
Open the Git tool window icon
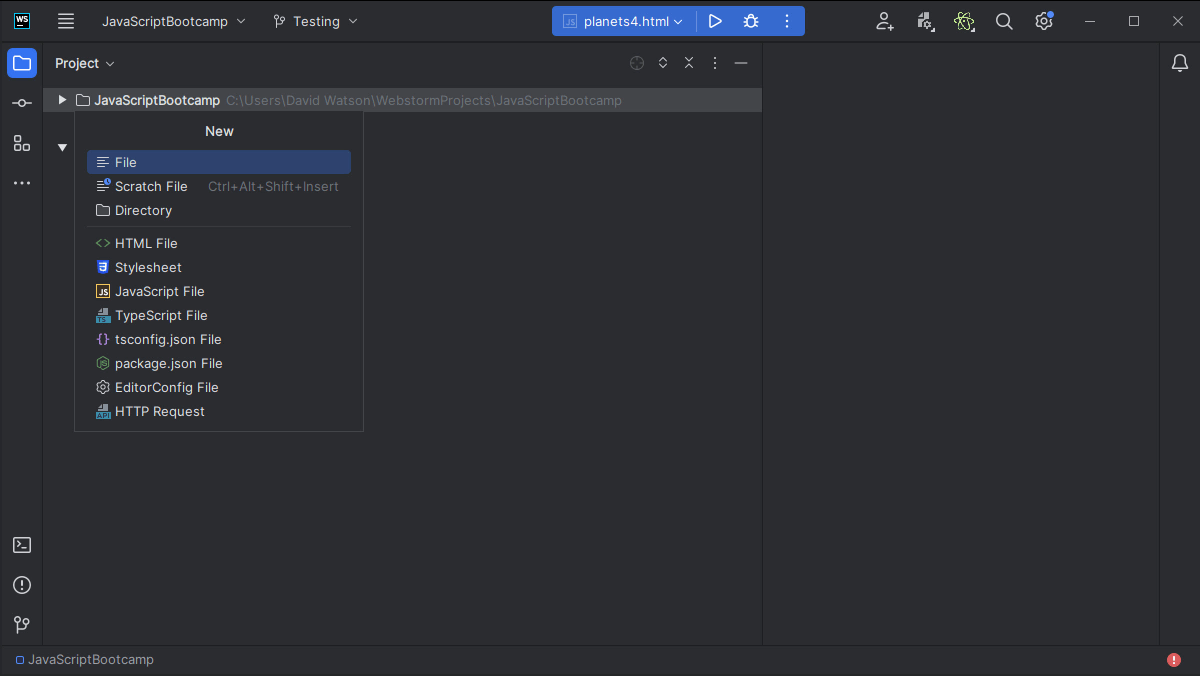[22, 625]
